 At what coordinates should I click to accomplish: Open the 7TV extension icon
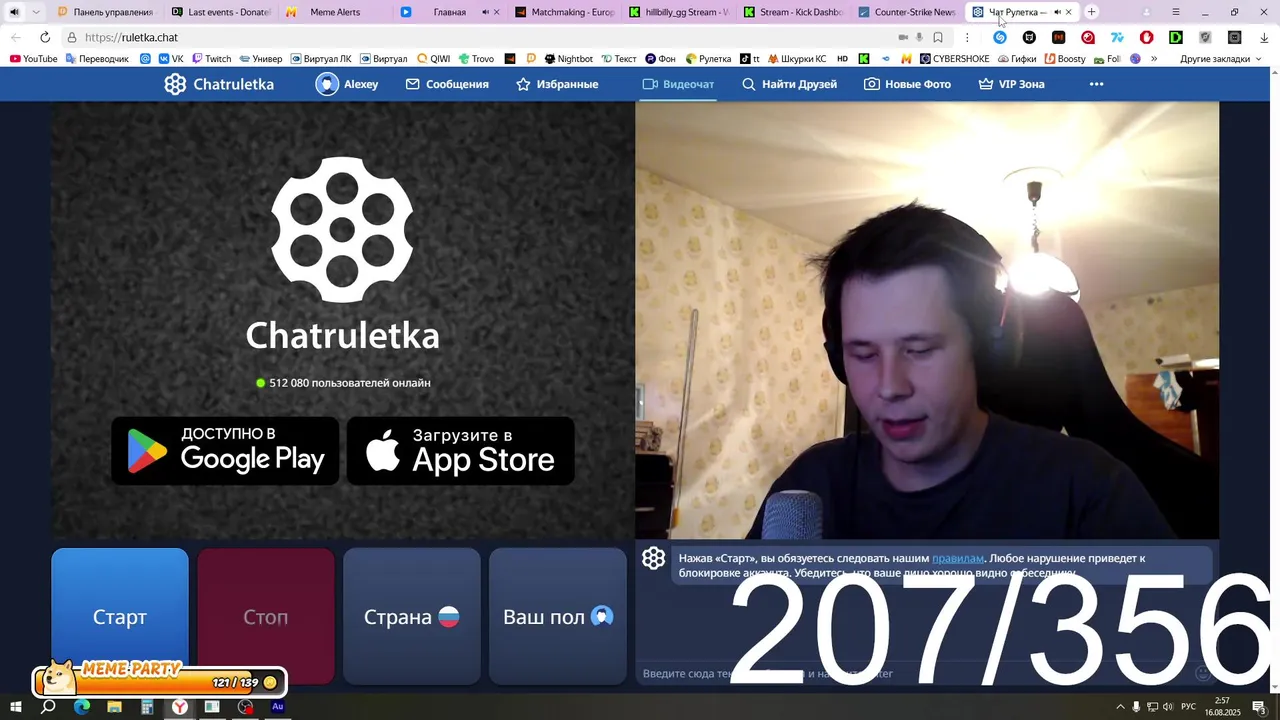(1117, 37)
